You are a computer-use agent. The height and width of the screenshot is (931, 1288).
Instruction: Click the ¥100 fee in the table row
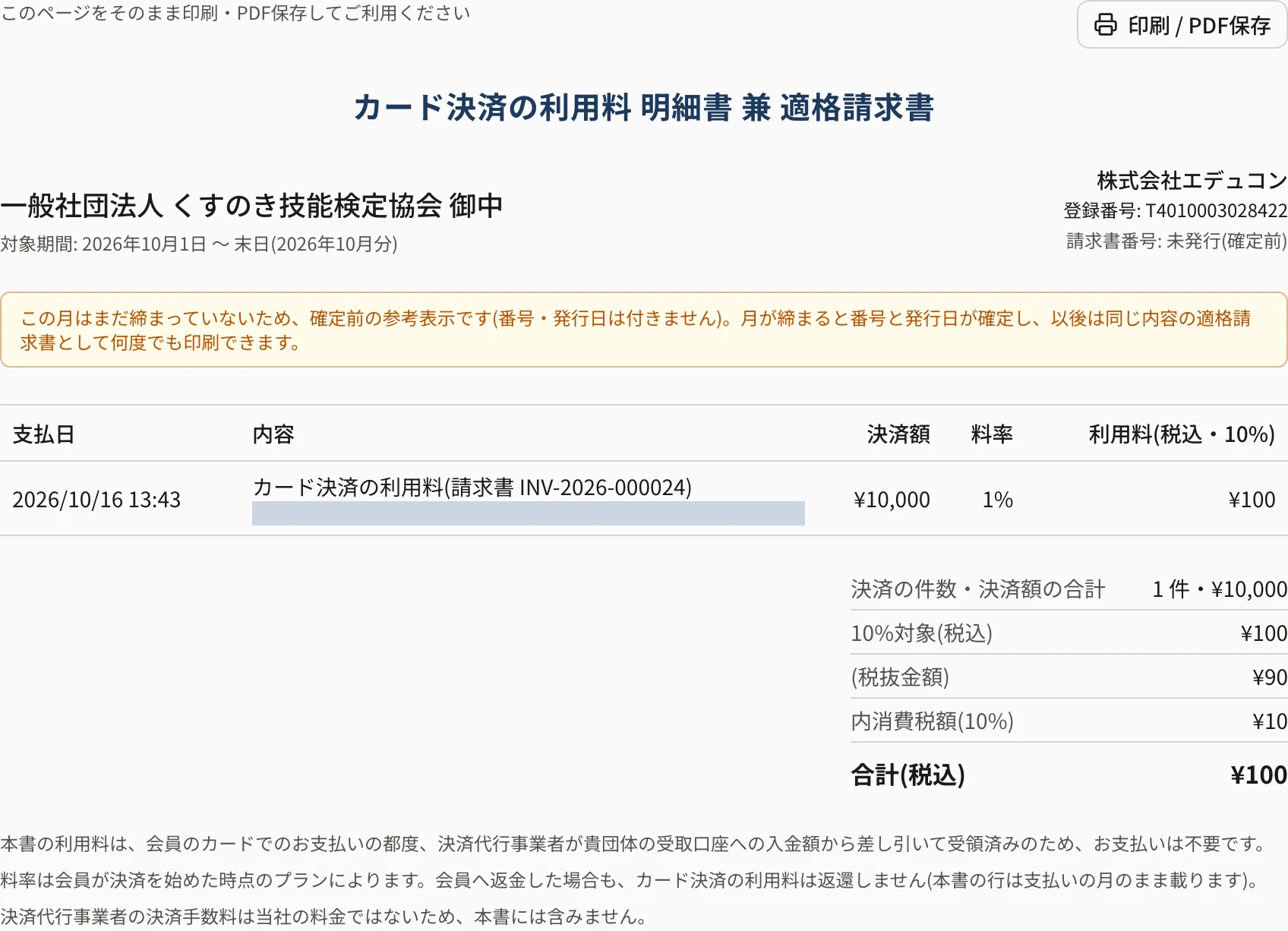click(1252, 500)
